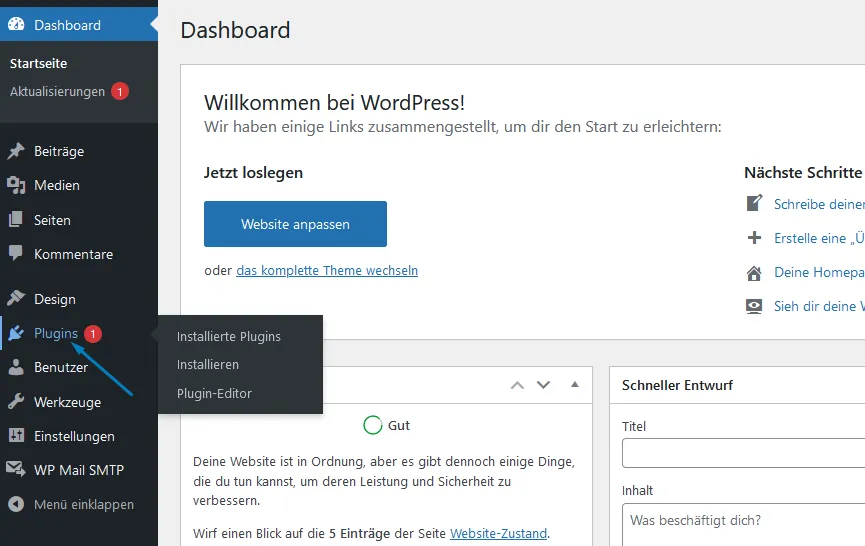Click the plus icon beside Erstelle eine

click(754, 238)
